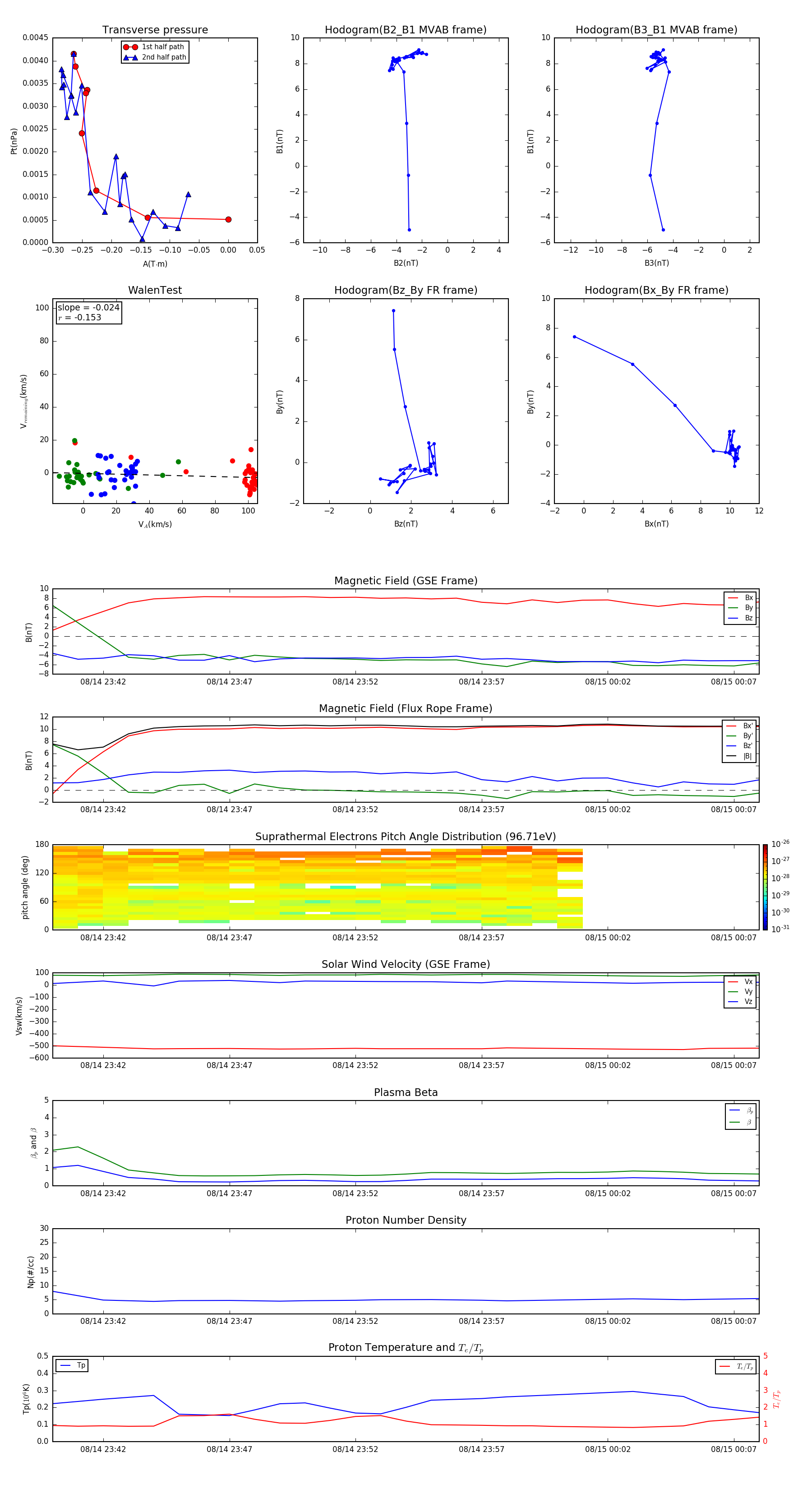Click the B3(nT) x-axis label
Screen dimensions: 812x1489
pos(656,263)
